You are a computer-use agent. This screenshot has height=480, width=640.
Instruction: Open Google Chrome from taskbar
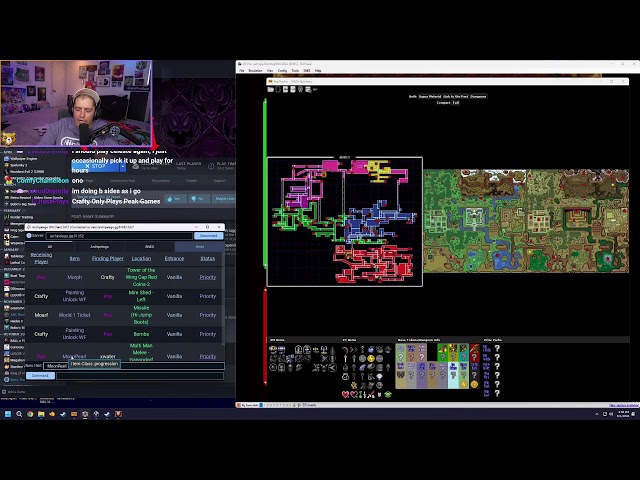(x=30, y=414)
